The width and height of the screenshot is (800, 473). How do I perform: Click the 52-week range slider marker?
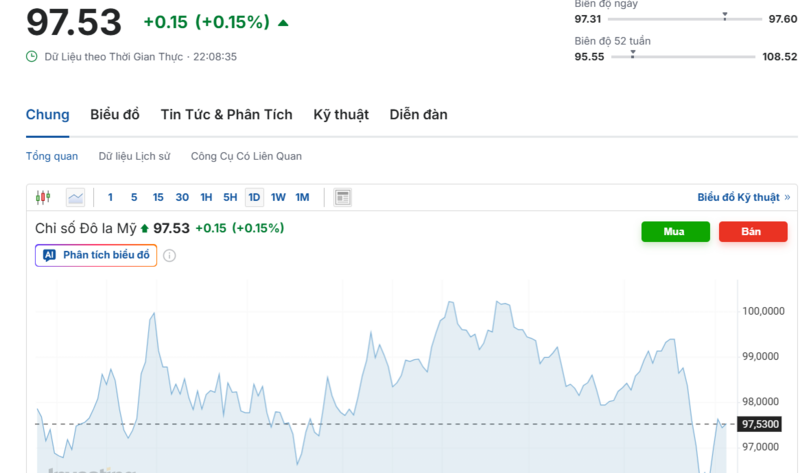(x=632, y=54)
